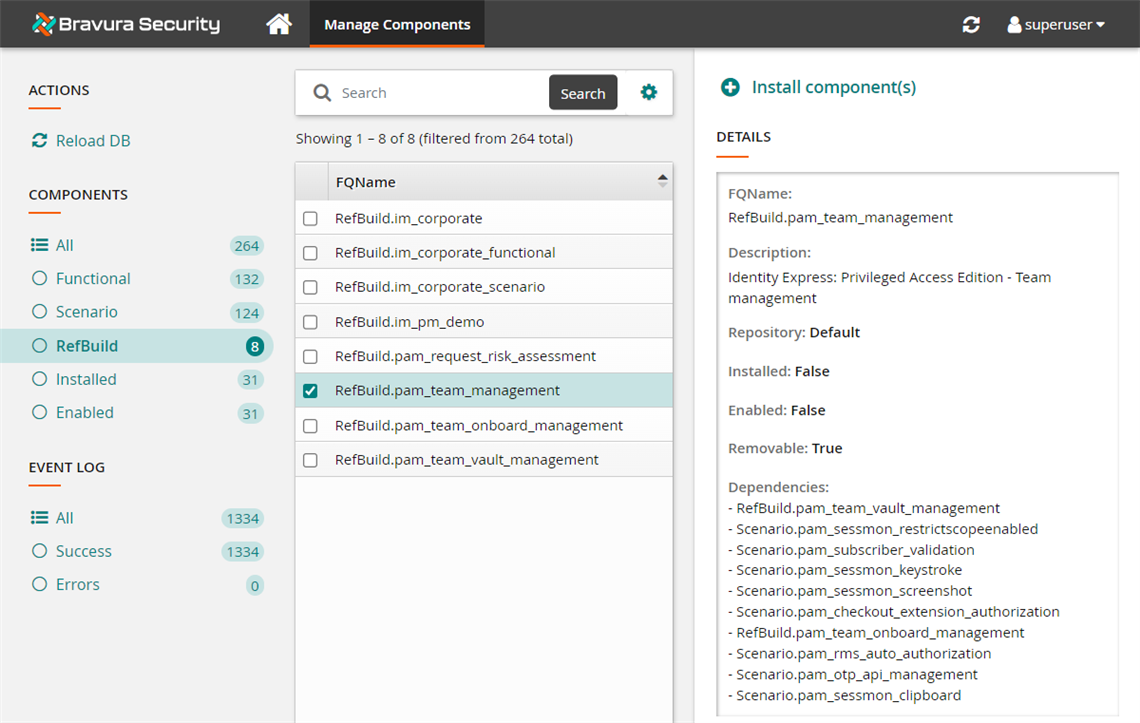1140x723 pixels.
Task: Click the search magnifier icon
Action: click(x=321, y=92)
